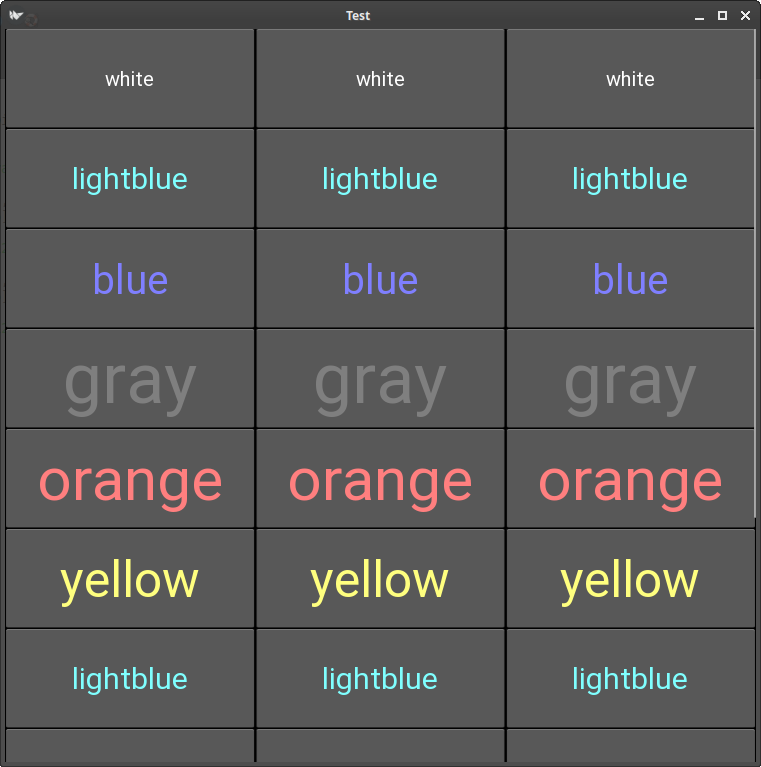Click the app icon in the title bar

(x=16, y=15)
